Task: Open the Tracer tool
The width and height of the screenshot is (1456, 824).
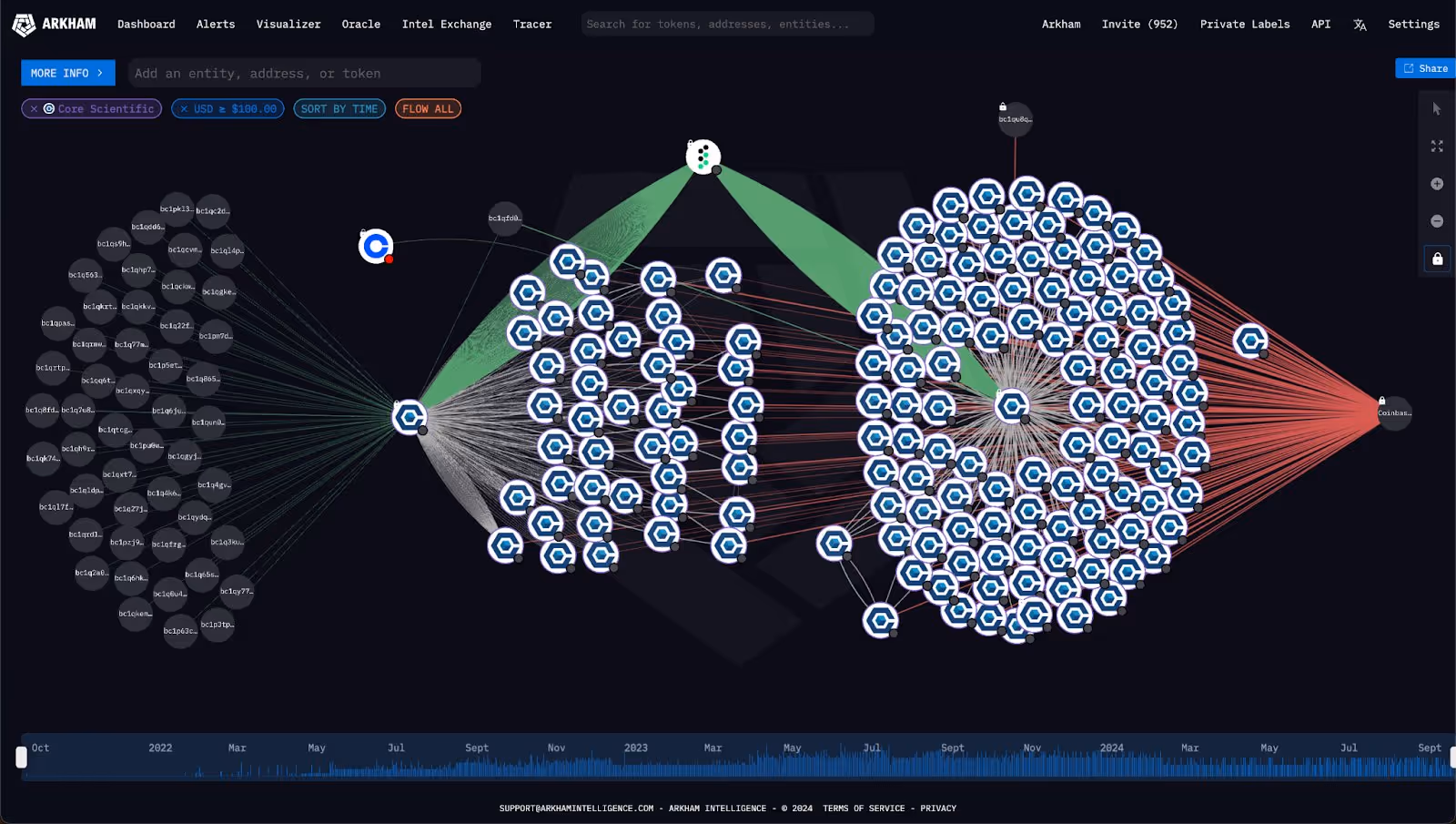Action: click(532, 25)
